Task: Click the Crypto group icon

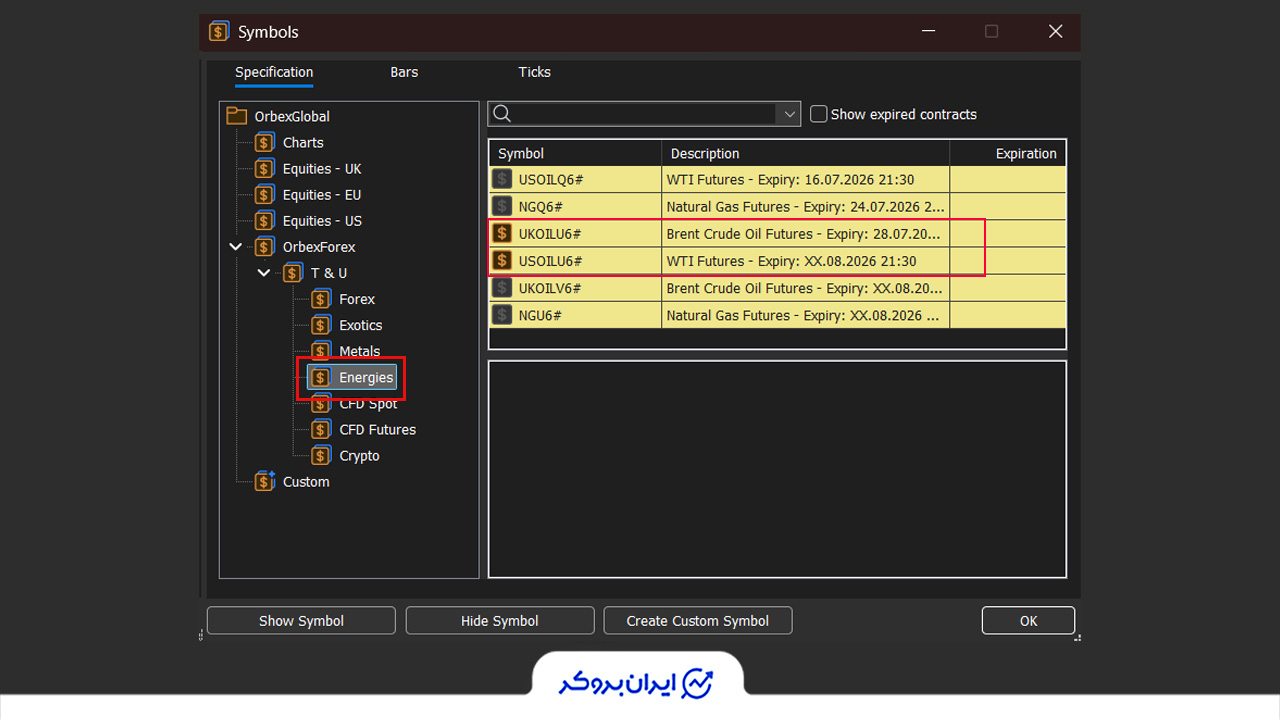Action: pyautogui.click(x=320, y=455)
